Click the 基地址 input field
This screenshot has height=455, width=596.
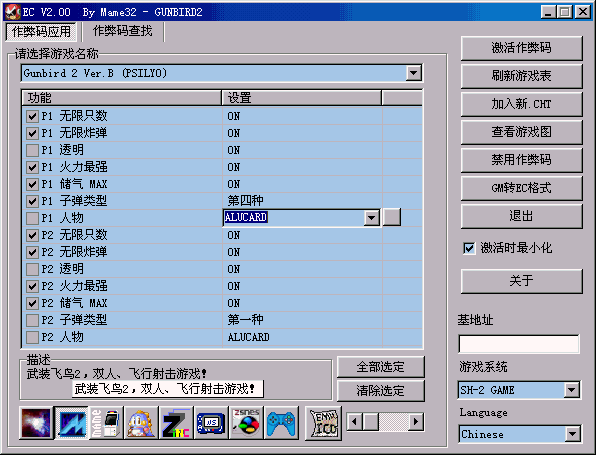(x=519, y=344)
